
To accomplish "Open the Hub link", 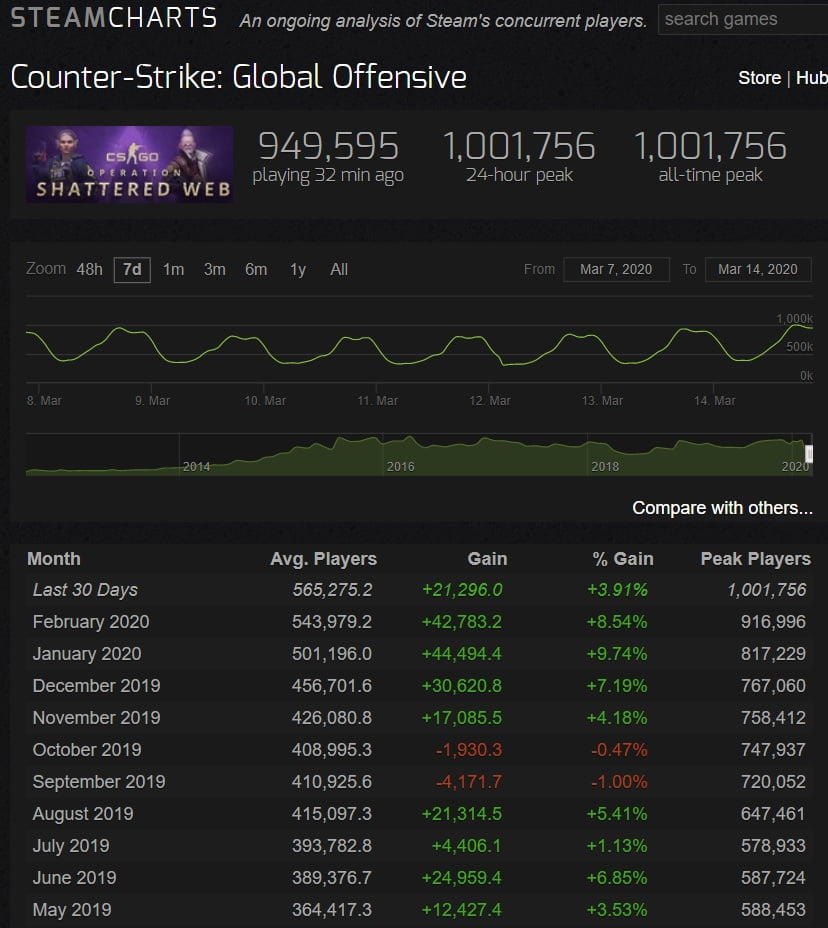I will click(x=811, y=78).
